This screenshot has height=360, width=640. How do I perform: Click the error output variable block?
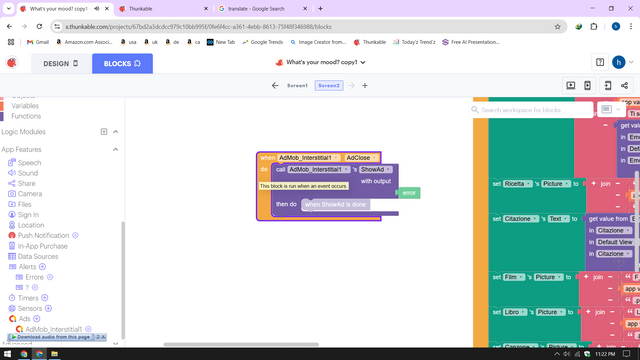click(409, 193)
